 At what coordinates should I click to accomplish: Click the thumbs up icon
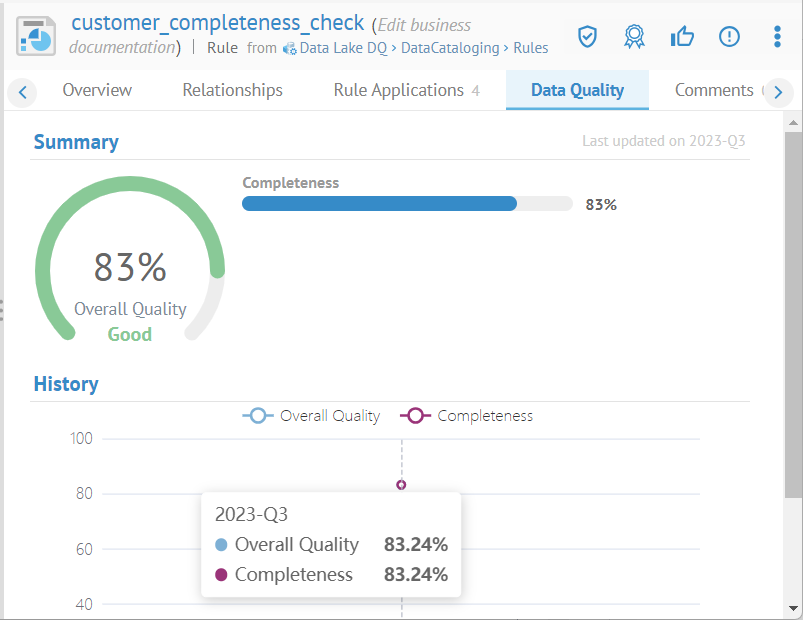682,37
